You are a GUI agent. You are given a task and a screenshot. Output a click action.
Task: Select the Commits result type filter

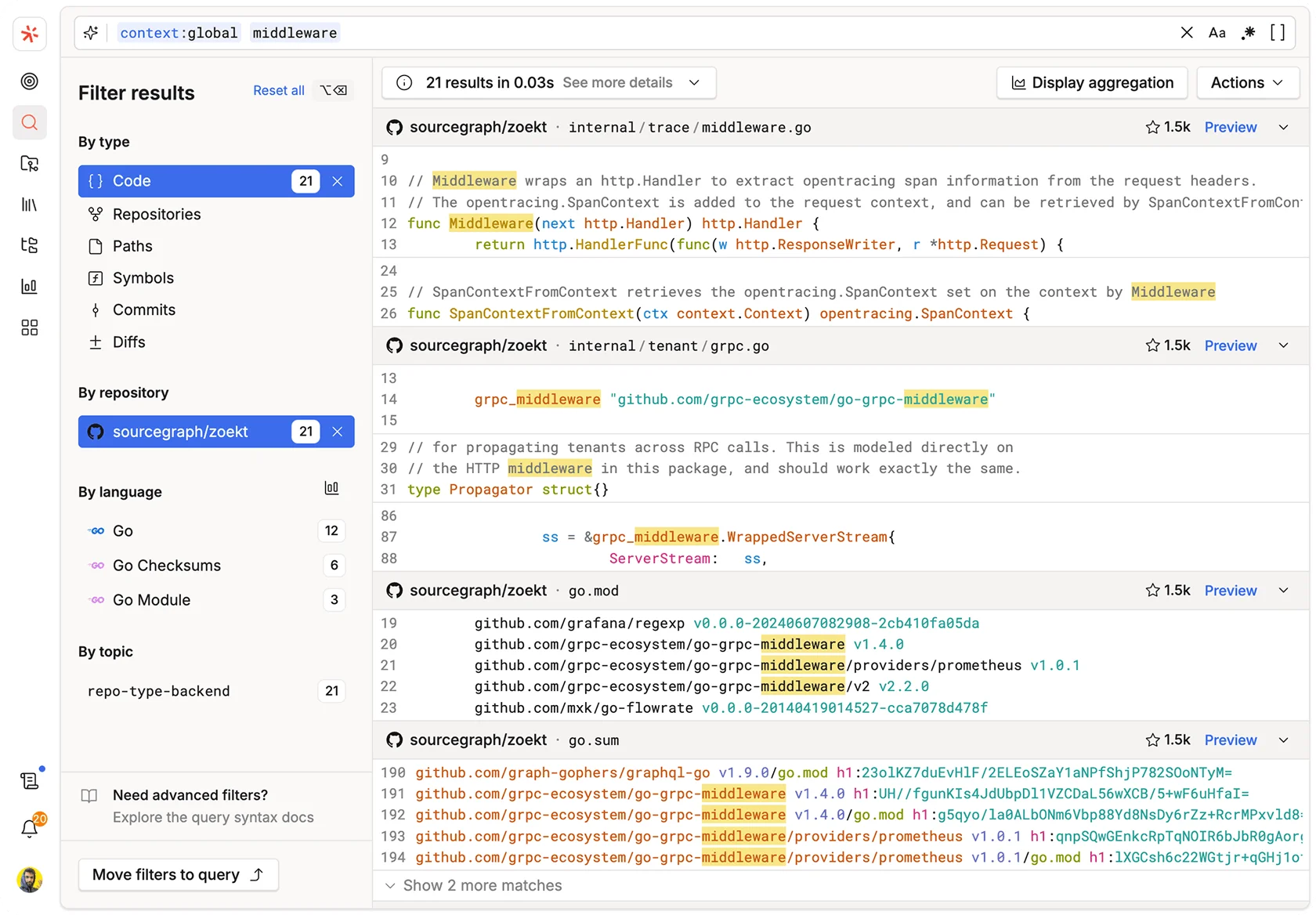pos(143,309)
